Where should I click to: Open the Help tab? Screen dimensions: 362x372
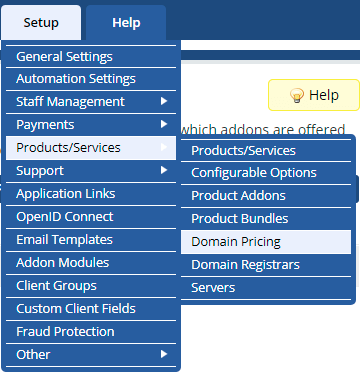[126, 23]
